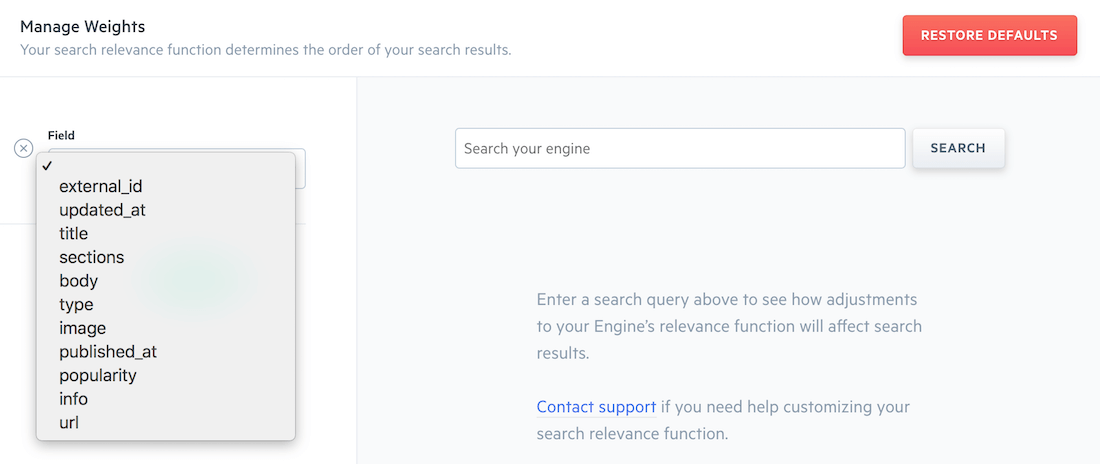The width and height of the screenshot is (1100, 464).
Task: Click the Search button
Action: pyautogui.click(x=958, y=148)
